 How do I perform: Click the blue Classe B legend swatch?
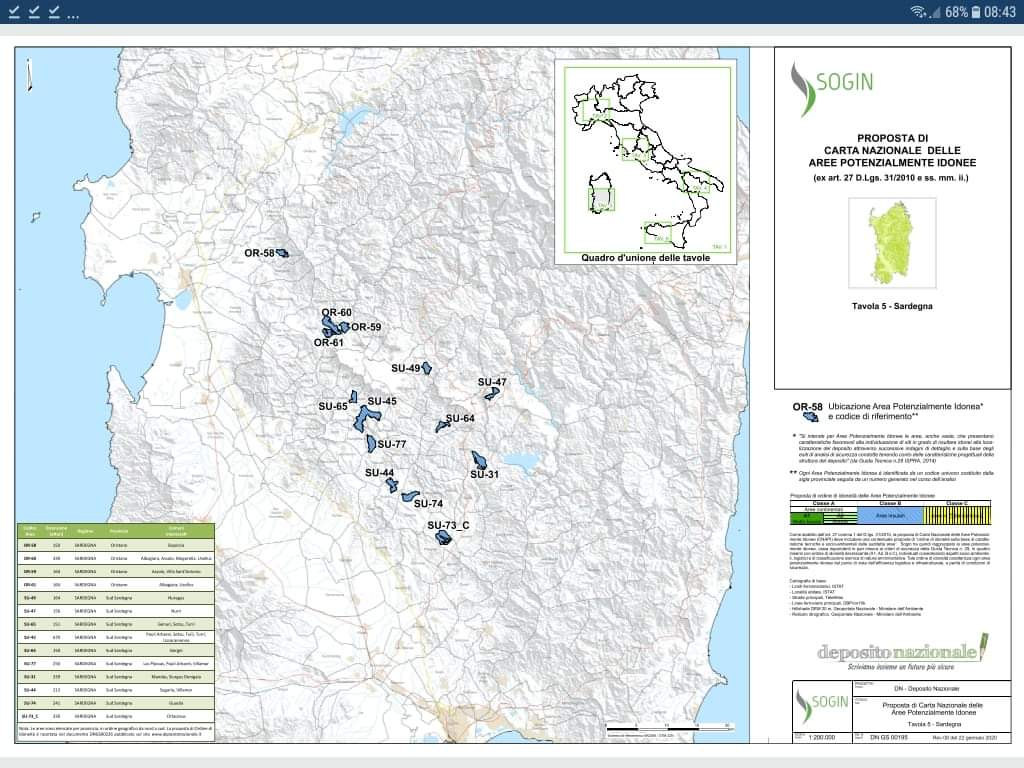(x=888, y=515)
